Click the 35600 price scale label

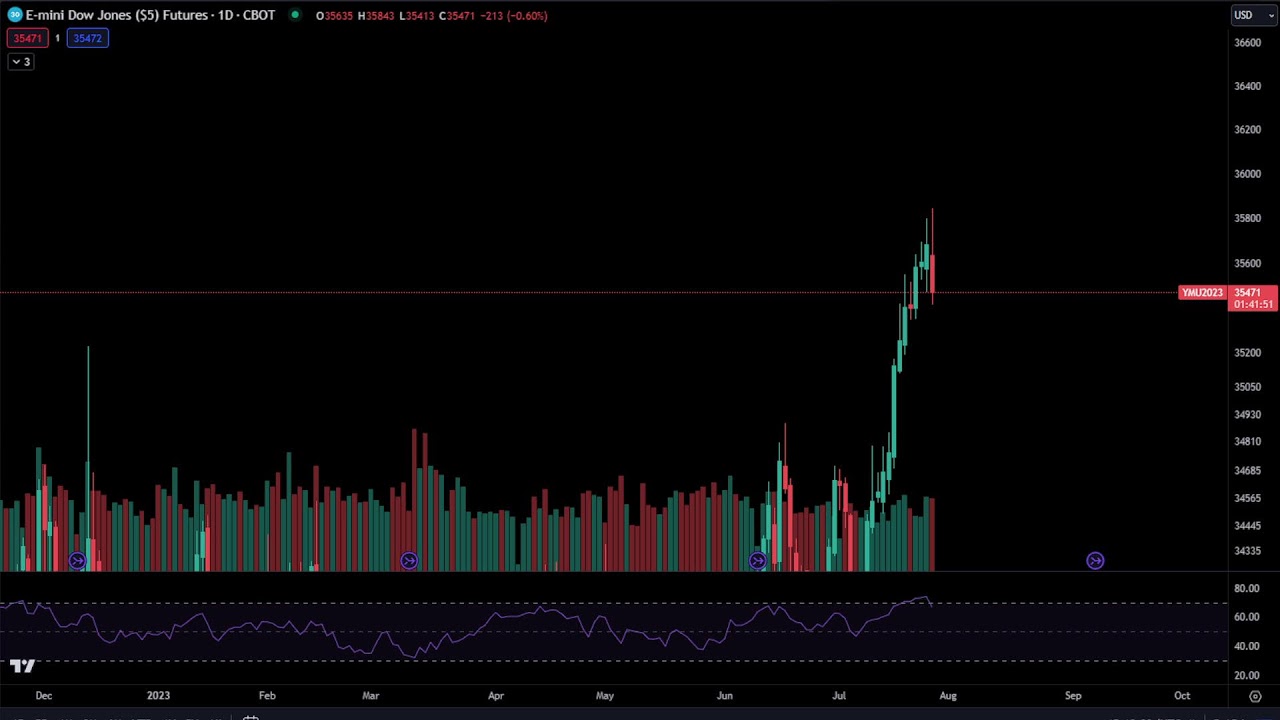tap(1247, 264)
